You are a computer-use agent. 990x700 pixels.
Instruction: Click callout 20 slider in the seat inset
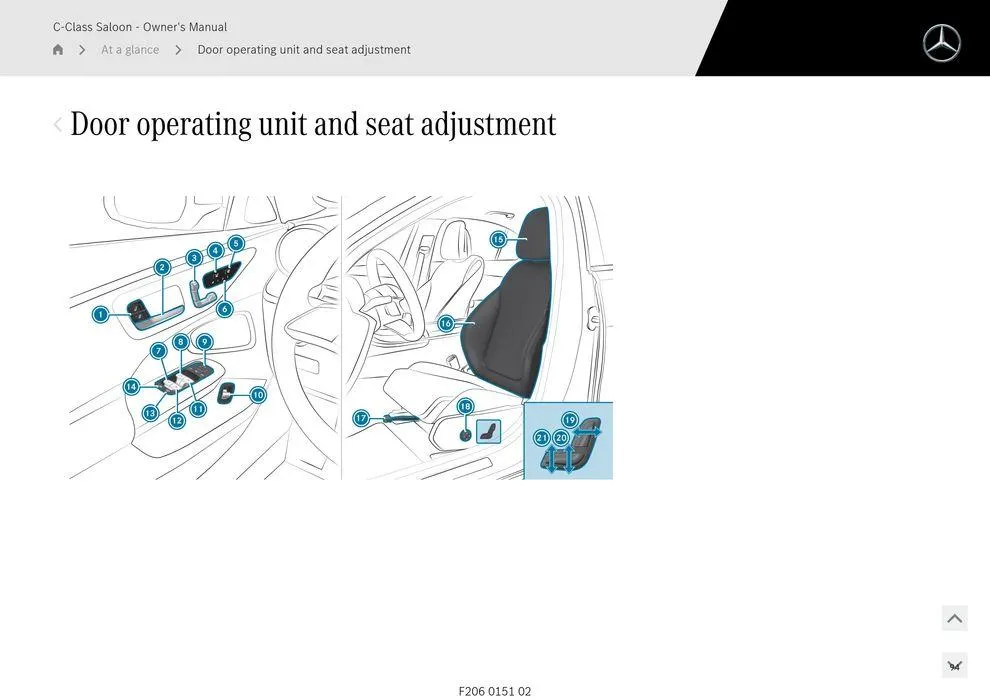559,435
